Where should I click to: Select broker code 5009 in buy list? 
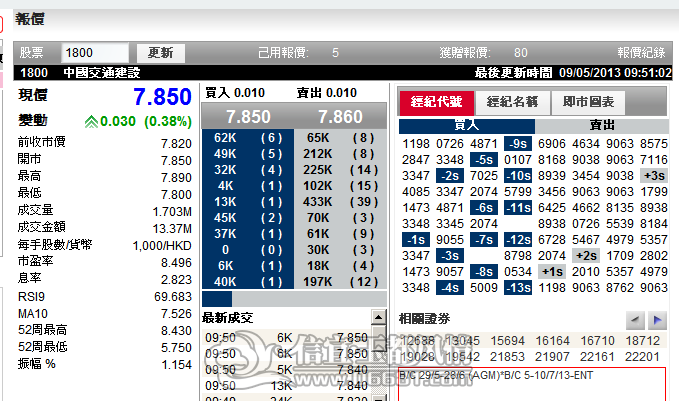pos(484,288)
